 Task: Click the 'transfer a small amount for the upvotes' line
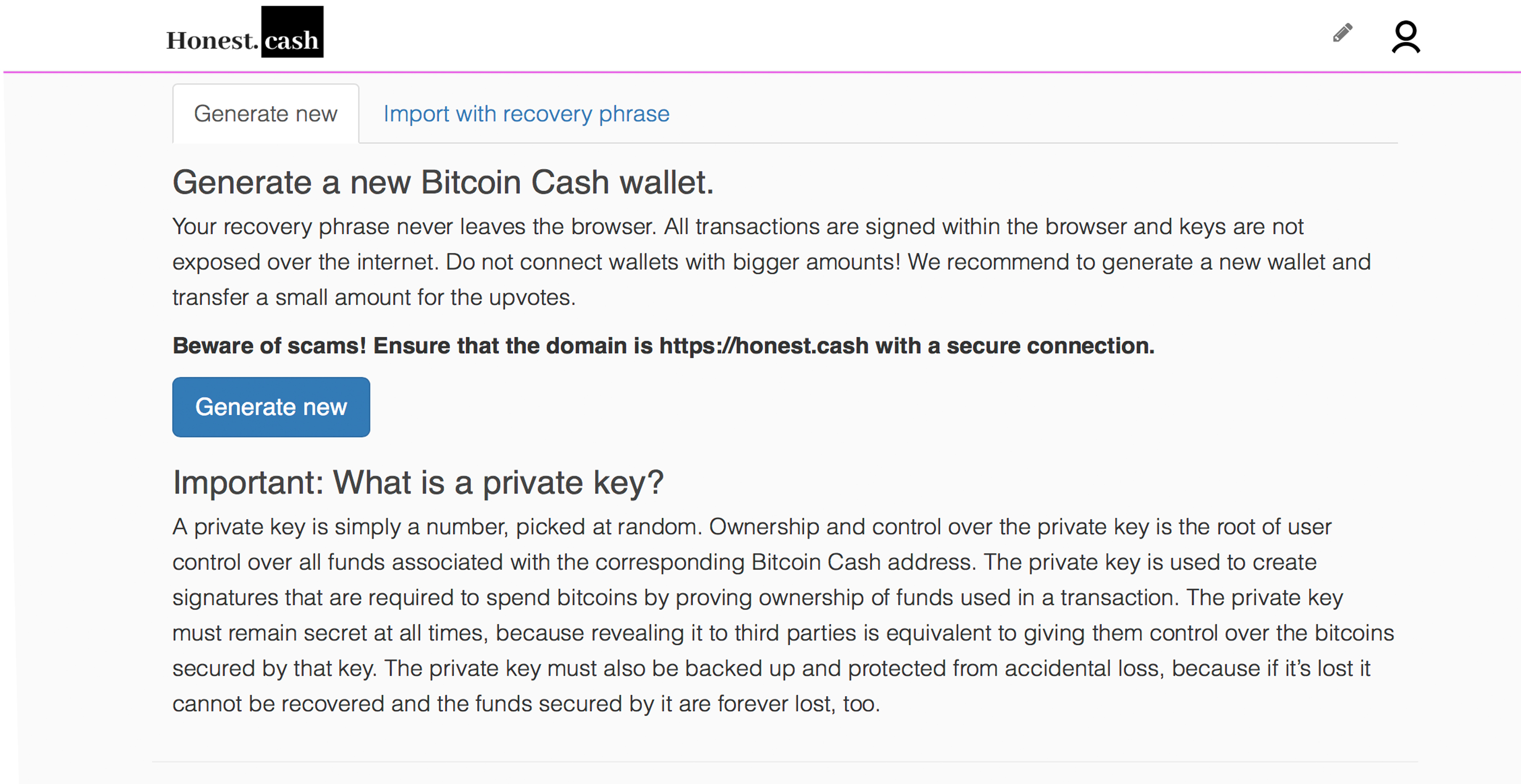coord(374,297)
